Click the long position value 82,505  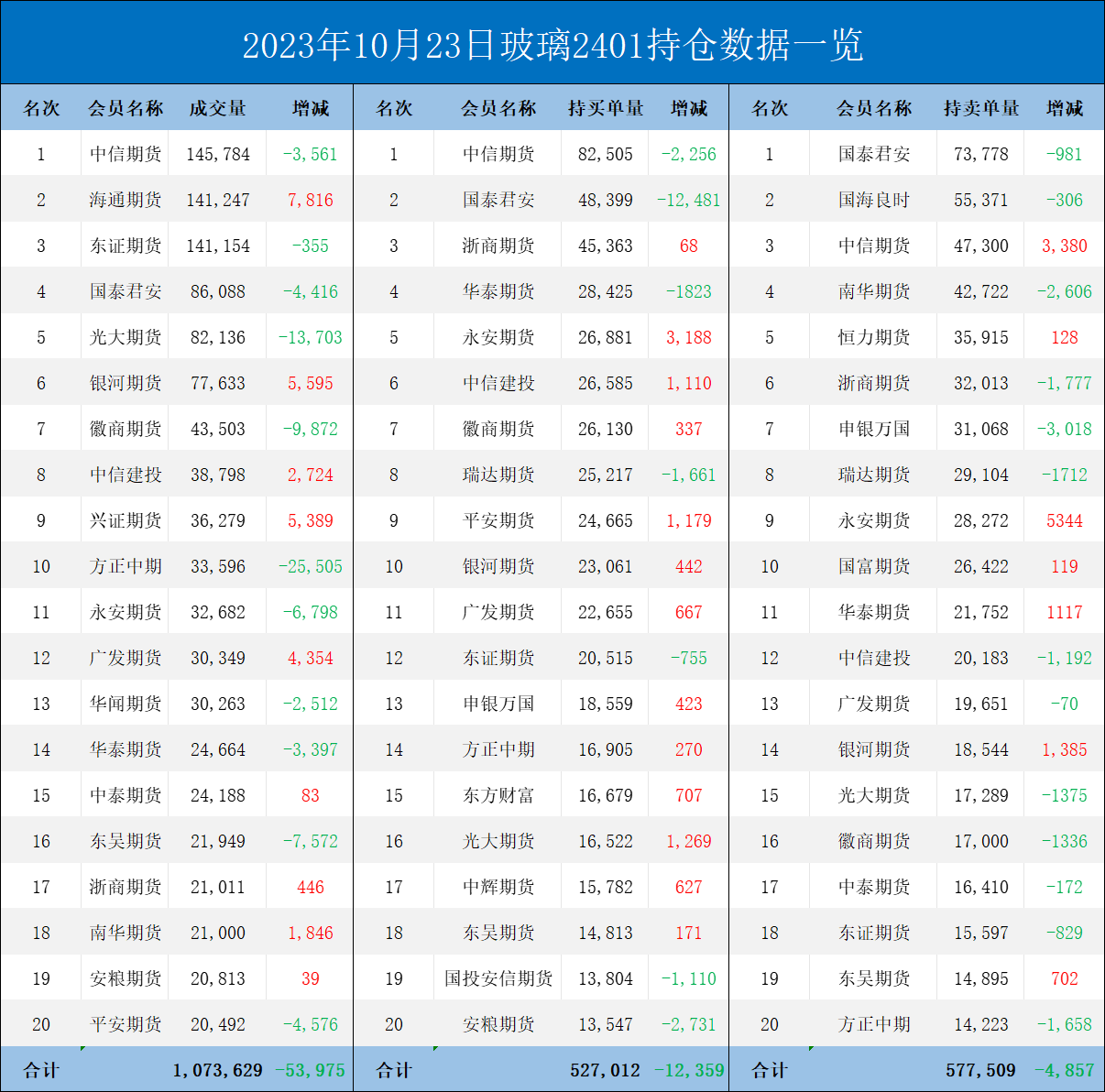[606, 154]
